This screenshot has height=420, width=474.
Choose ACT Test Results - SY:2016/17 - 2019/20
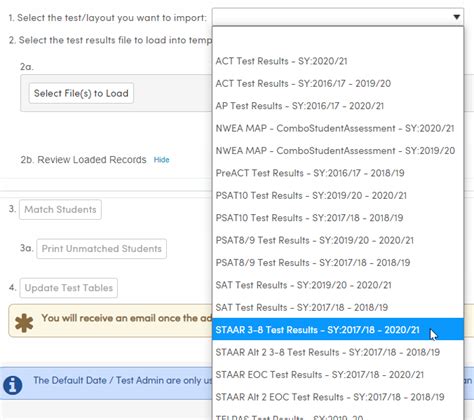coord(338,83)
